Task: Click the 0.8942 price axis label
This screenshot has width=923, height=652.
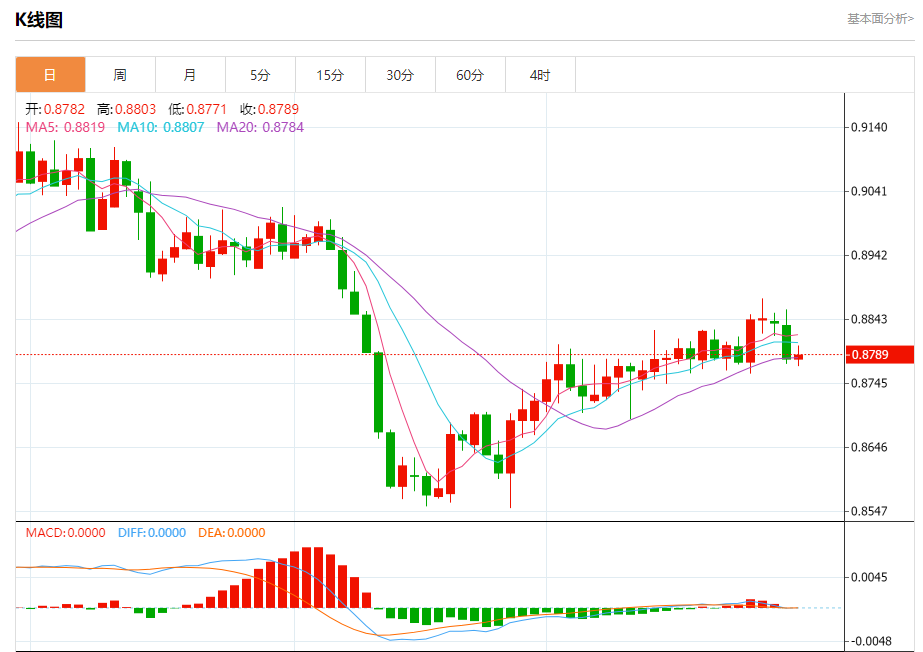Action: coord(869,255)
